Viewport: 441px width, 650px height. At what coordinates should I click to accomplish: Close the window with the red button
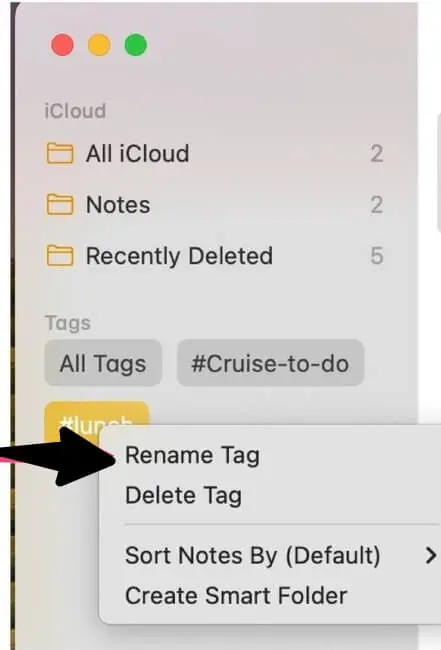[62, 45]
